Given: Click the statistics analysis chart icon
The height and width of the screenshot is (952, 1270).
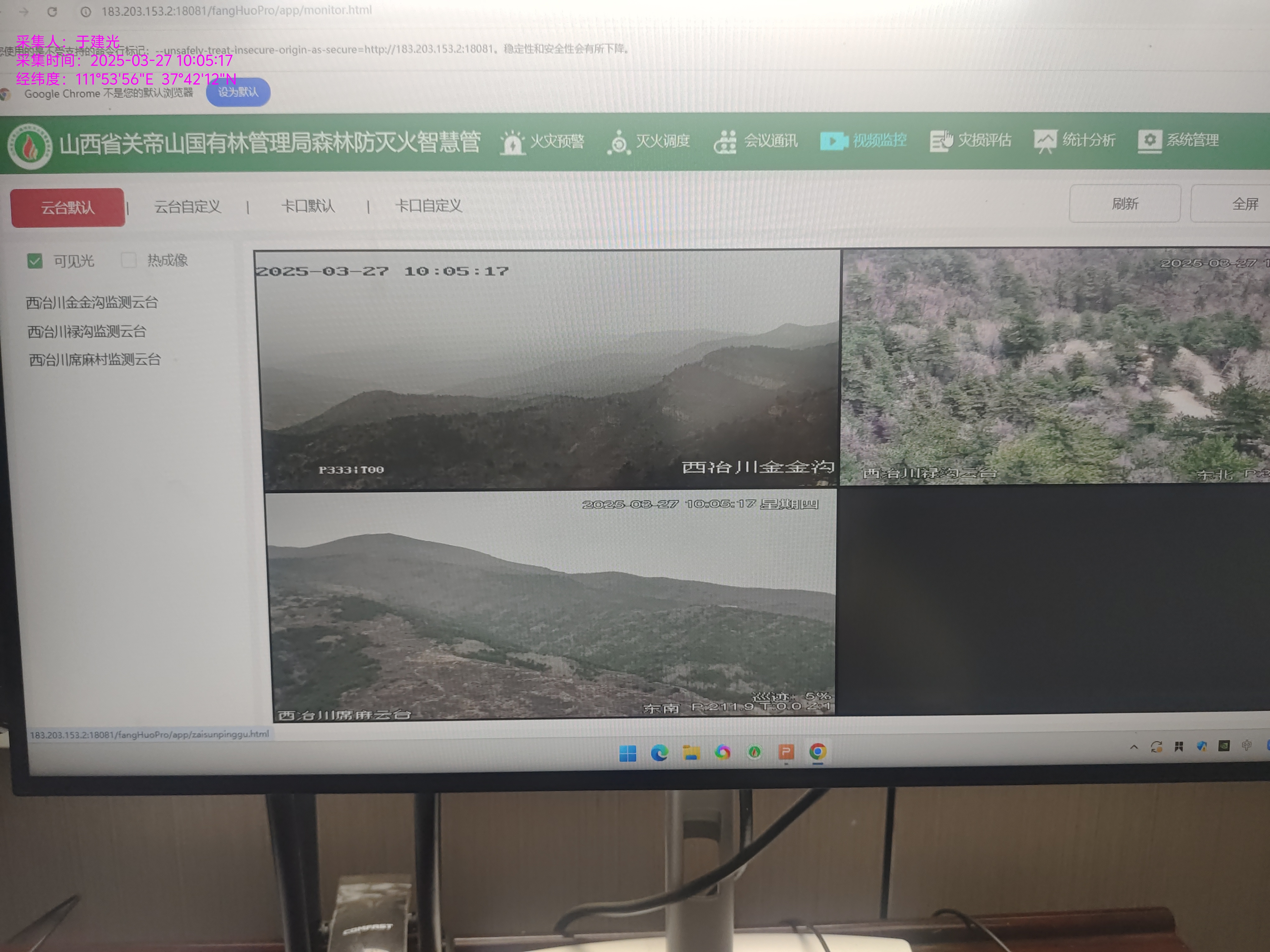Looking at the screenshot, I should coord(1045,141).
